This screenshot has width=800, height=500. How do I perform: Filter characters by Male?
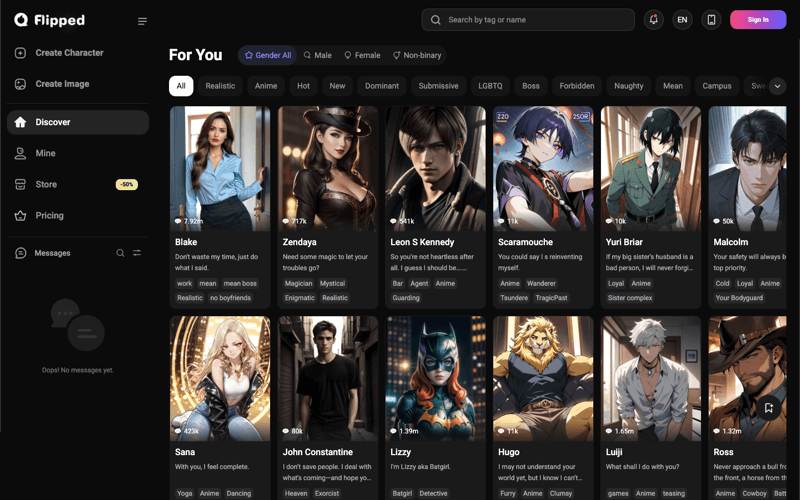[x=317, y=55]
